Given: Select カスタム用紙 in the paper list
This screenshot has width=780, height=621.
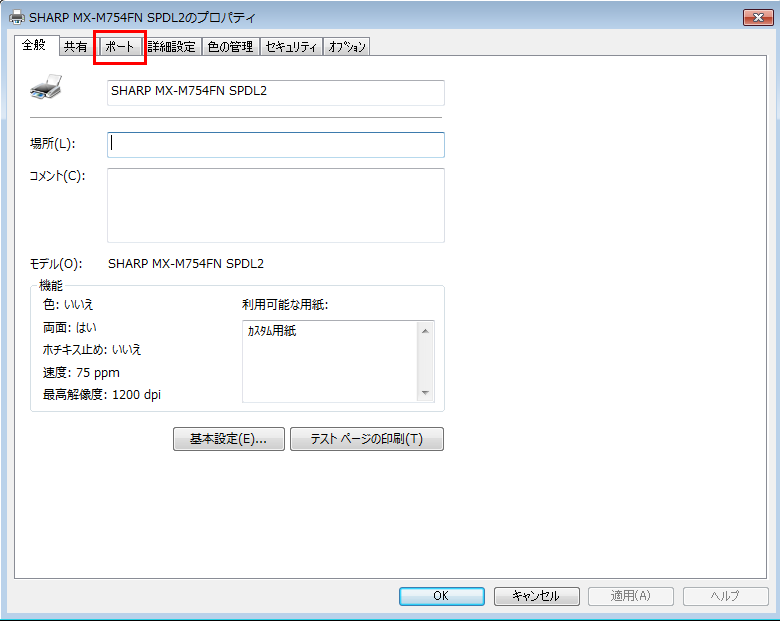Looking at the screenshot, I should 272,331.
